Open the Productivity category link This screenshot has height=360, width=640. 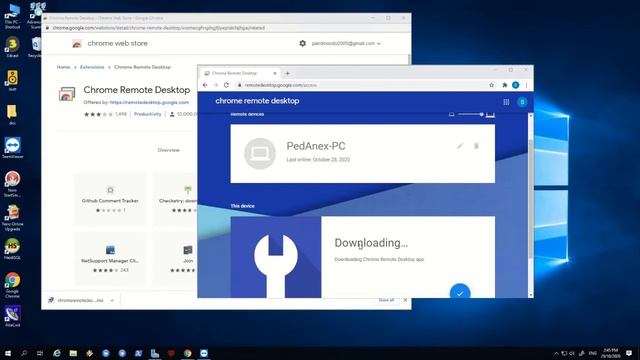148,114
